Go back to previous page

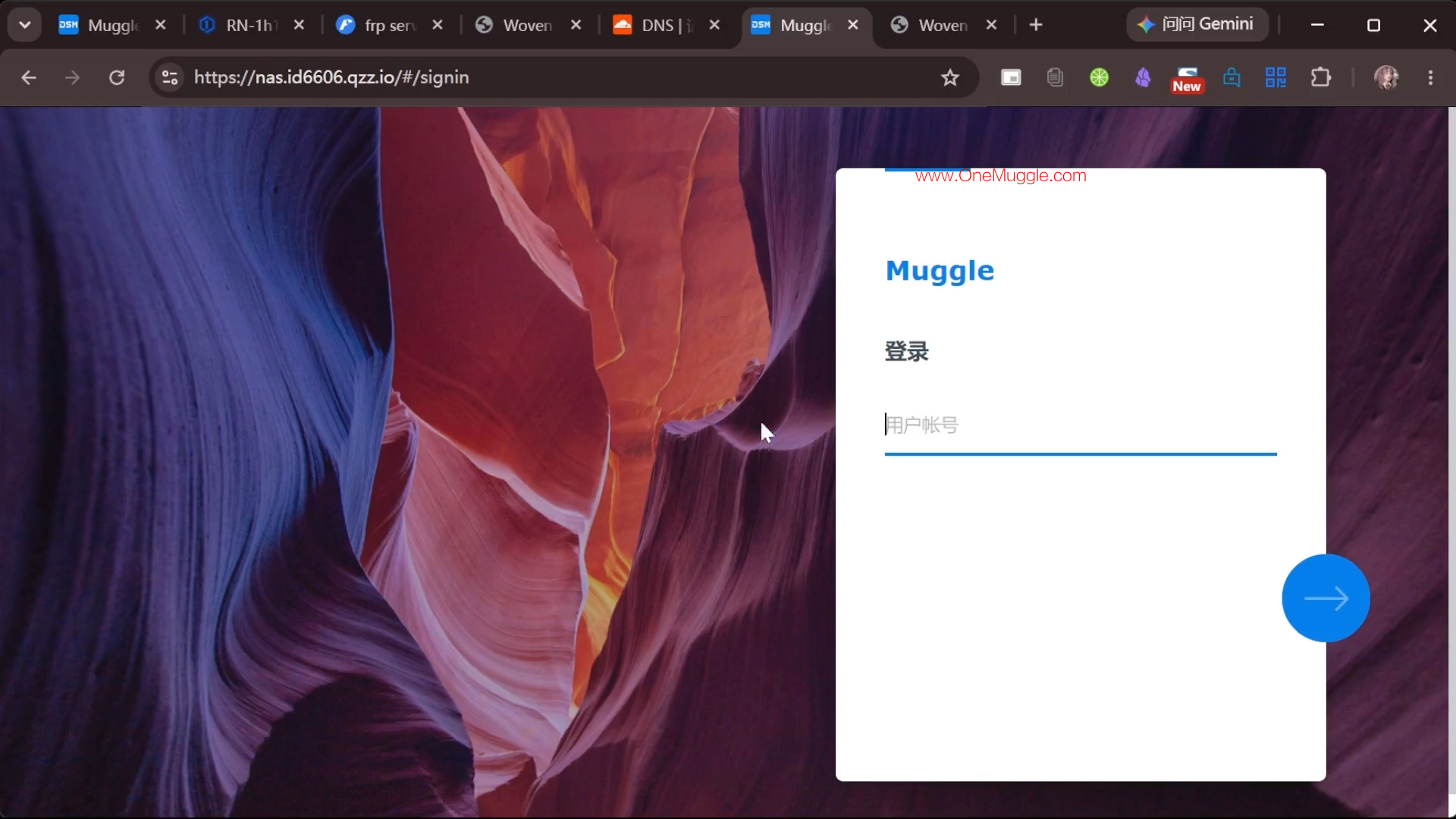29,77
